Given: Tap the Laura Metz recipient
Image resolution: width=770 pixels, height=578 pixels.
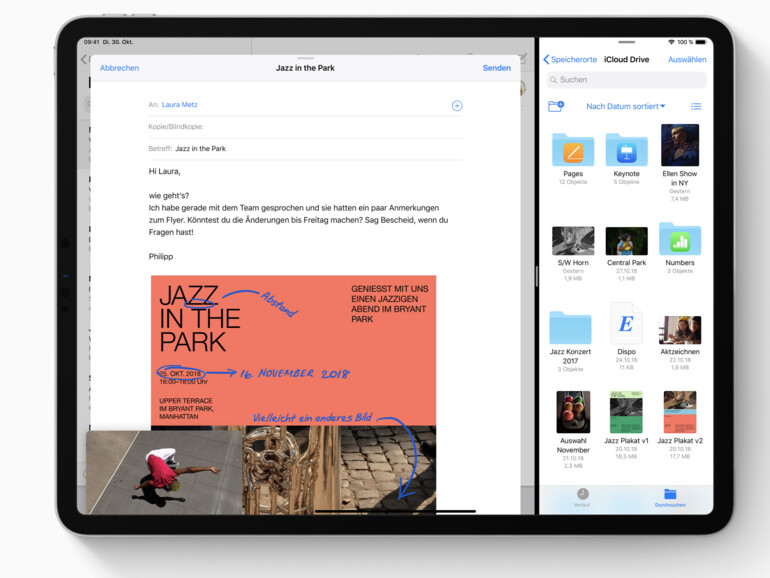Looking at the screenshot, I should click(x=180, y=105).
